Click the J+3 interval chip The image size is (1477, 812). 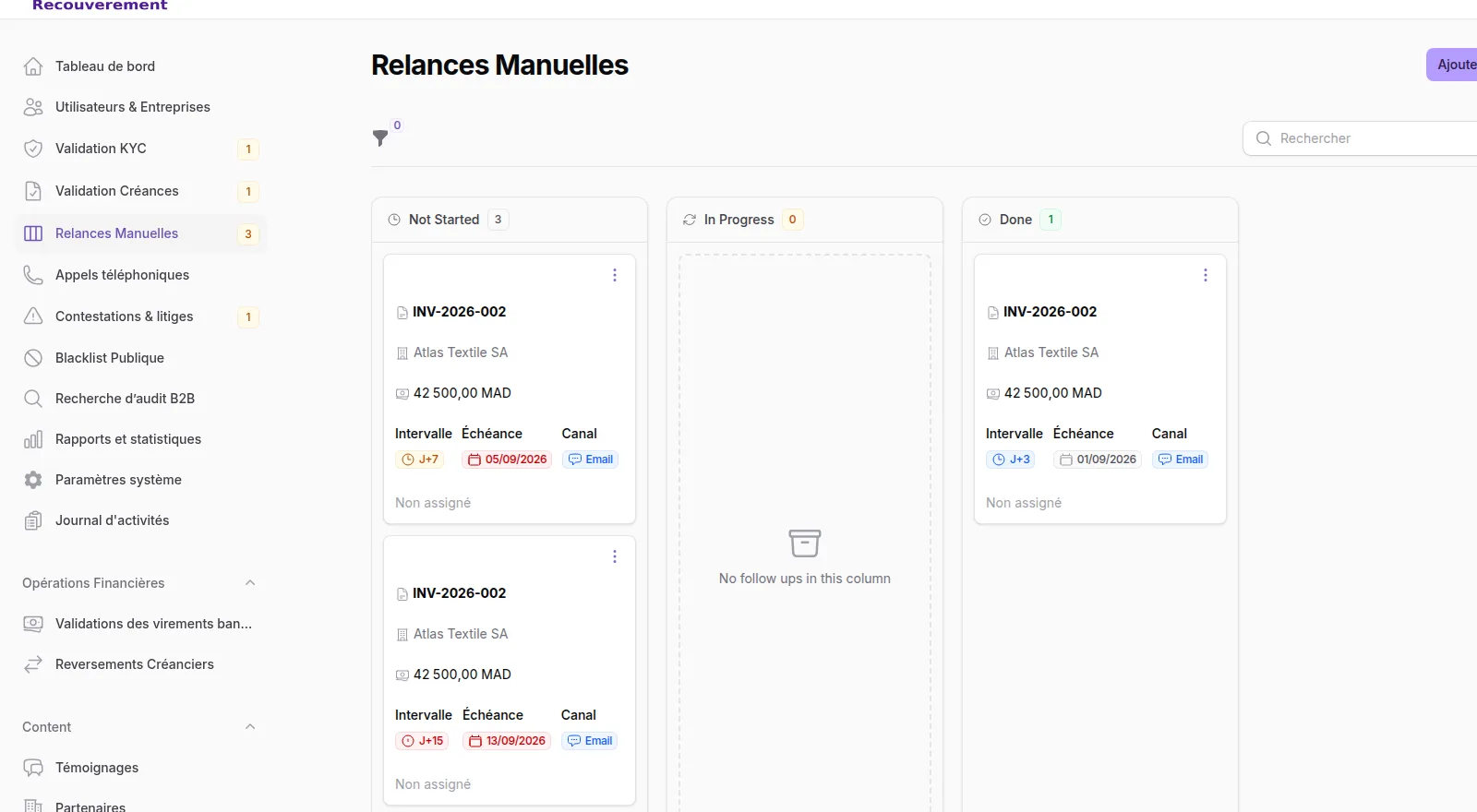[1011, 460]
